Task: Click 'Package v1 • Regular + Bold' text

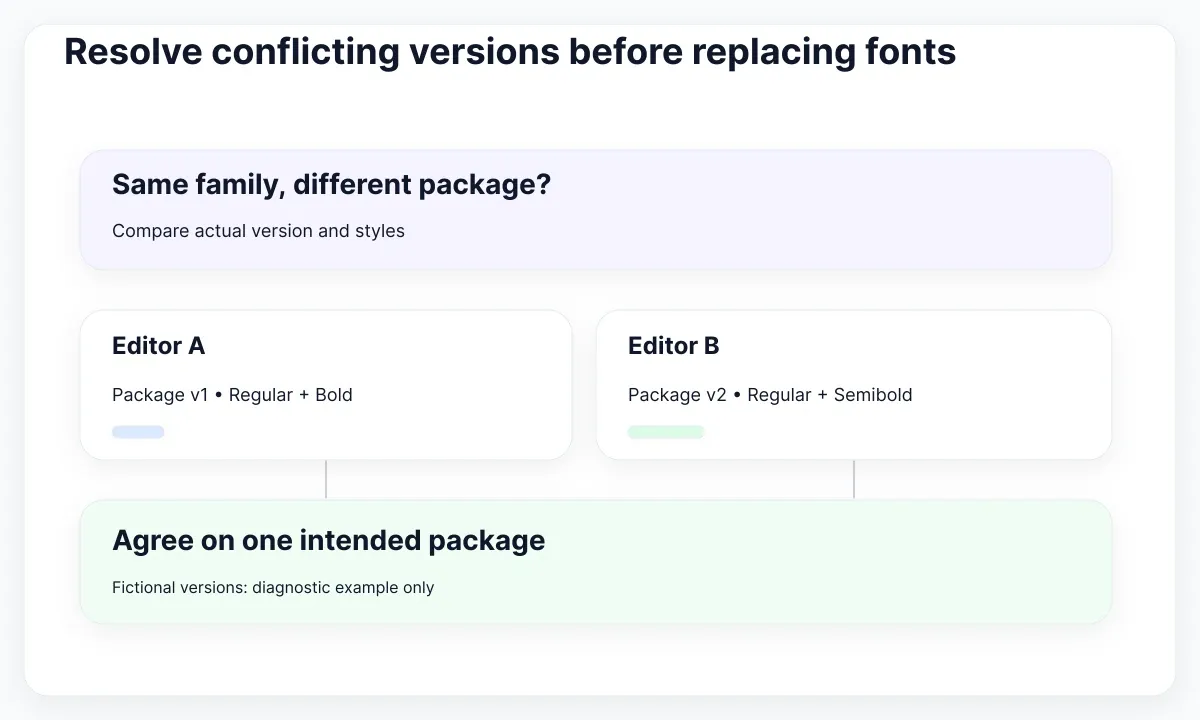Action: point(232,395)
